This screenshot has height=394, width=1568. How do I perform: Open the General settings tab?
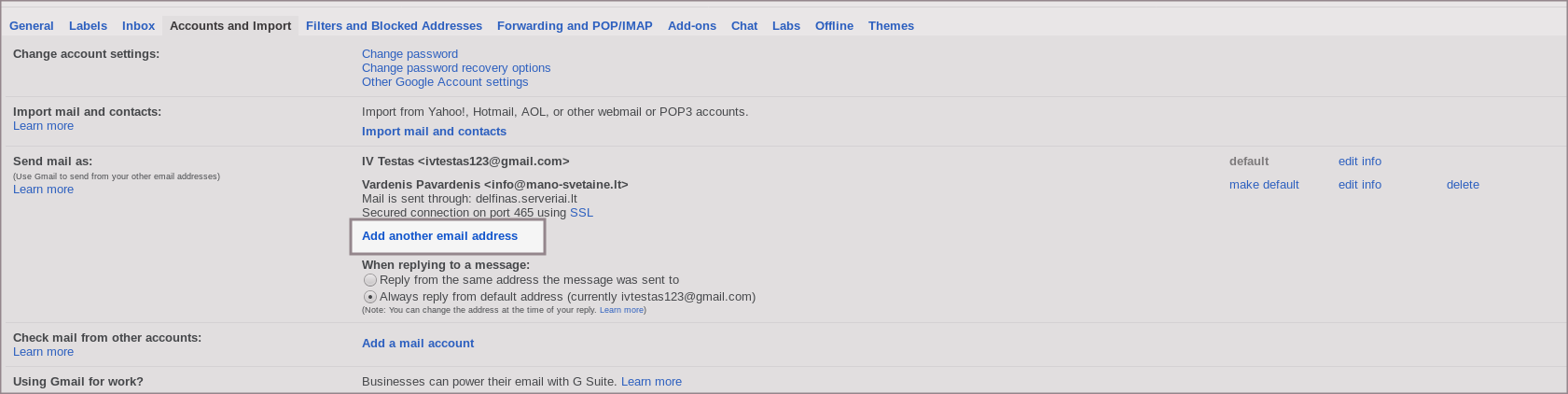(32, 26)
